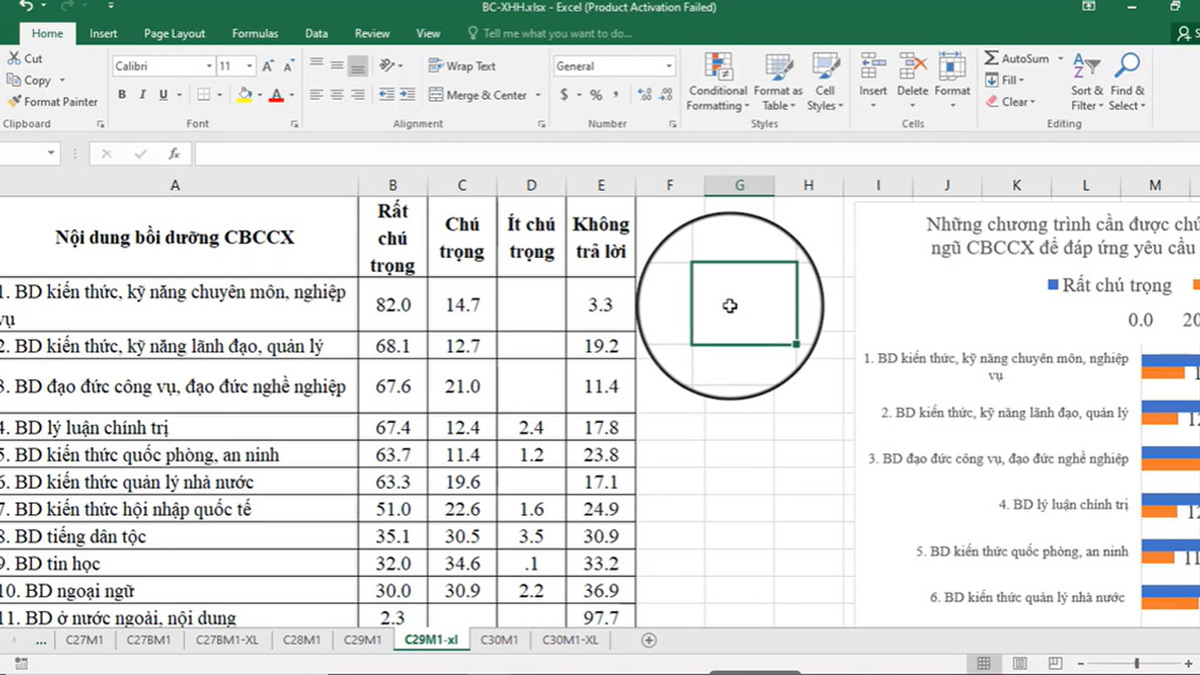This screenshot has width=1200, height=675.
Task: Toggle center alignment
Action: 338,93
